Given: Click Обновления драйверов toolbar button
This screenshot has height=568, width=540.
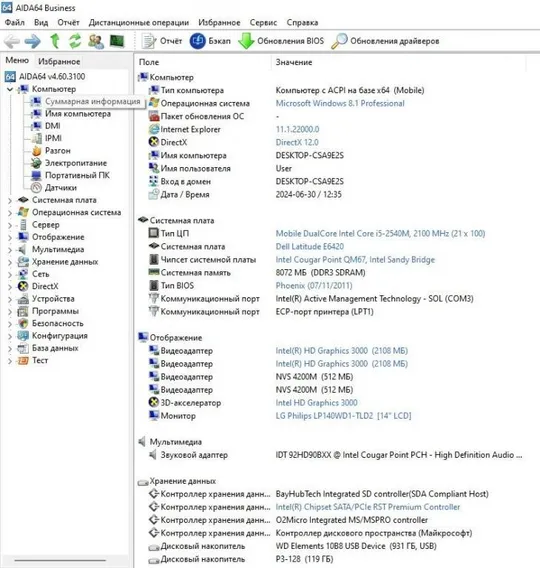Looking at the screenshot, I should 385,41.
